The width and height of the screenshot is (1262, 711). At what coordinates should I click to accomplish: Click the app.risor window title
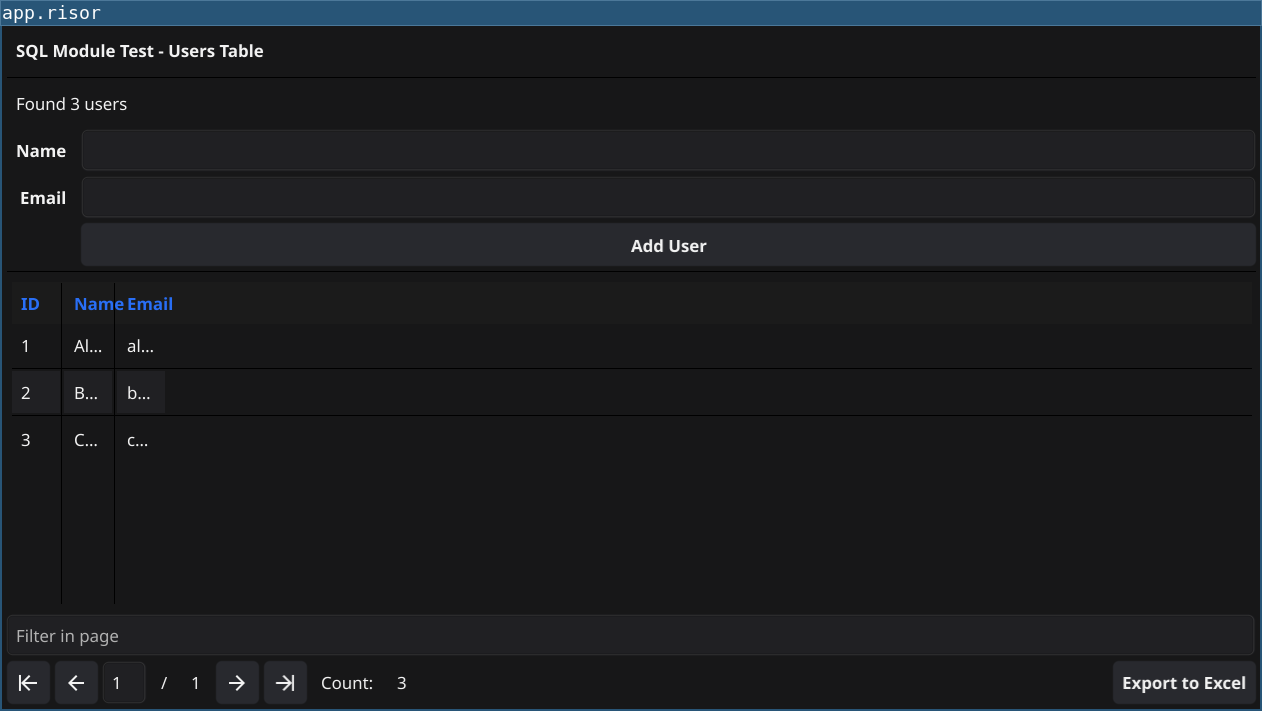tap(51, 13)
